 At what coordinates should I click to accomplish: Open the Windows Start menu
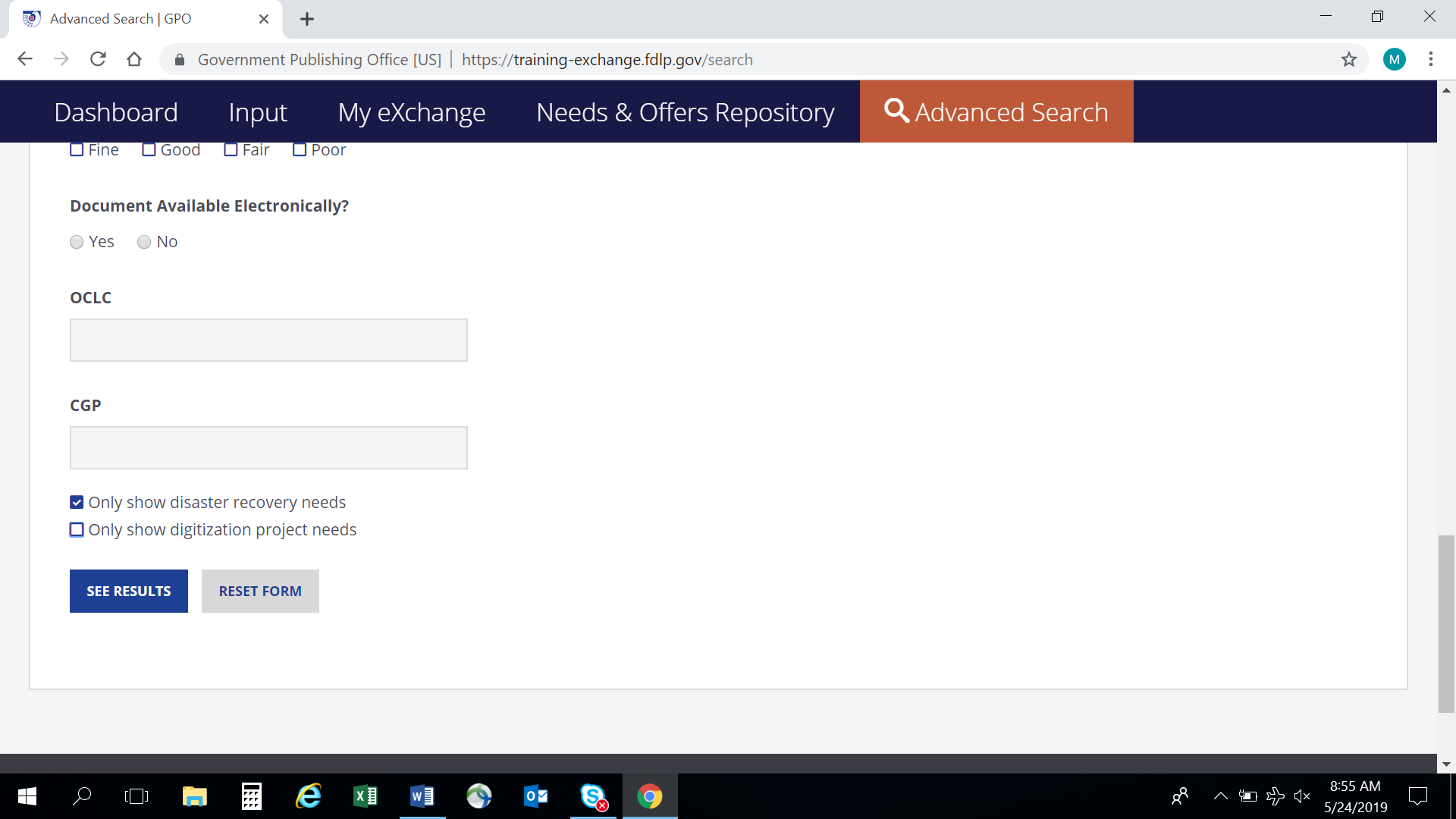pos(27,796)
